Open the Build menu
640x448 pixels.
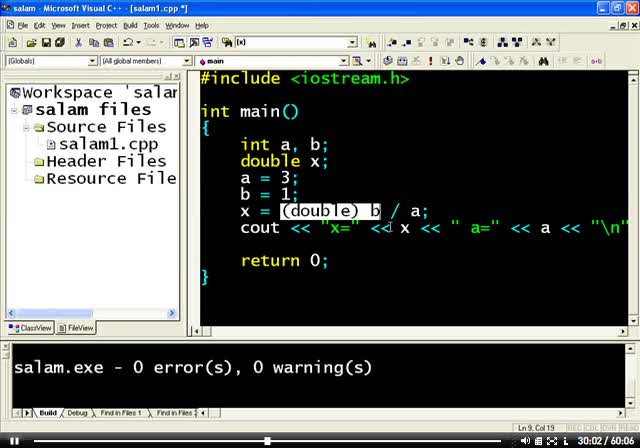(130, 26)
